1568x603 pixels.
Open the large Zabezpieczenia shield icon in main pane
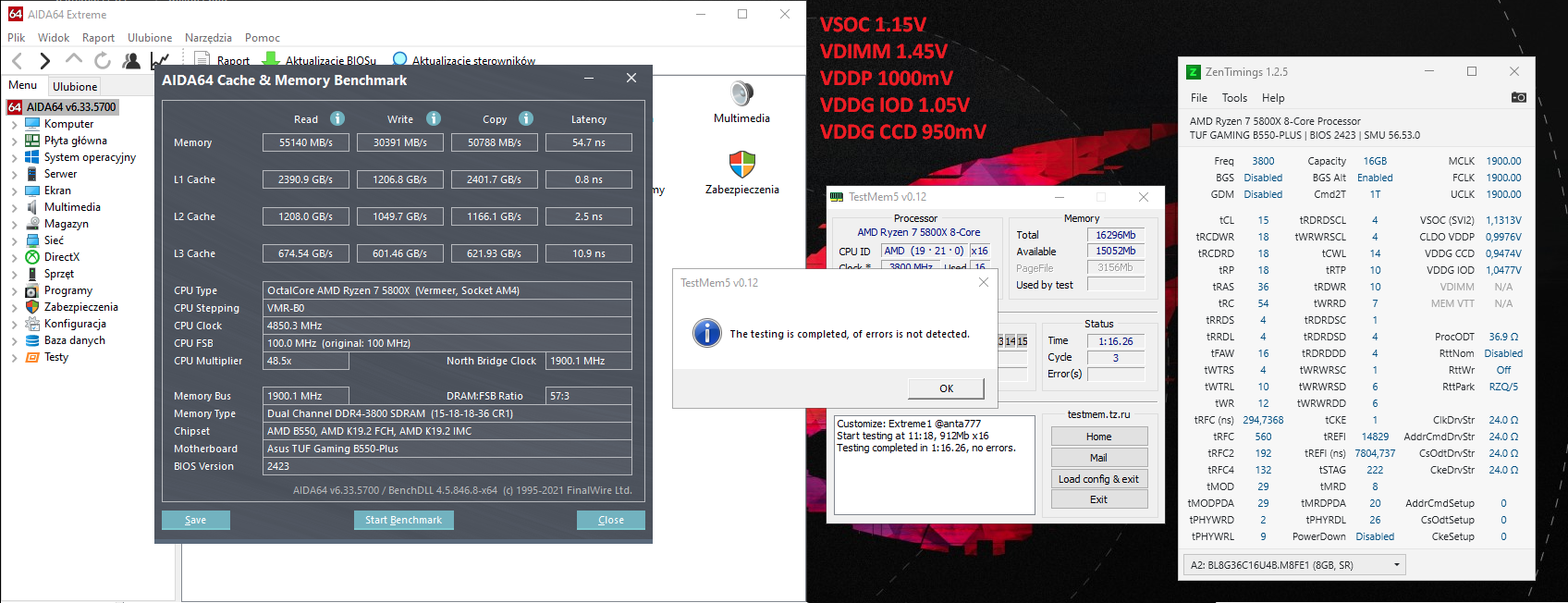(741, 173)
